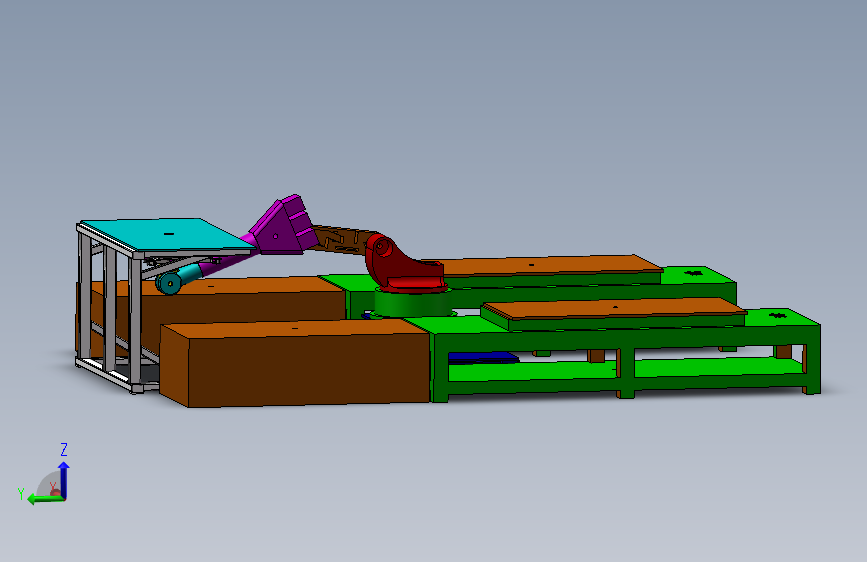Select the brown board on the front green table
Image resolution: width=867 pixels, height=562 pixels.
click(x=614, y=311)
